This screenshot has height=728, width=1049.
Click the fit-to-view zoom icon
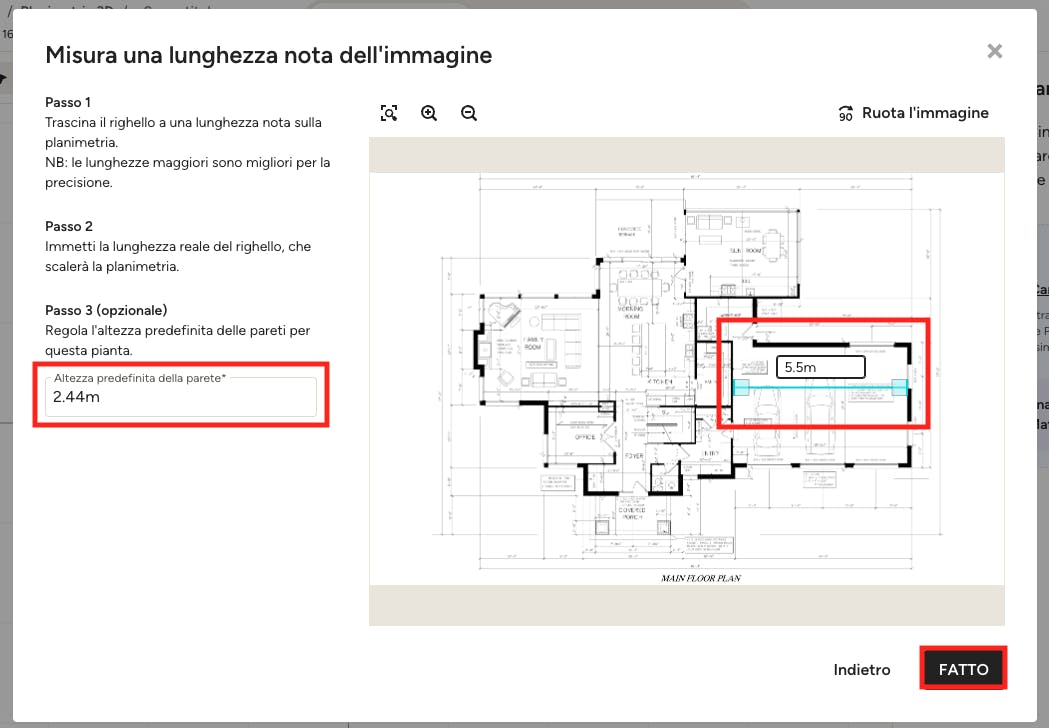[x=389, y=113]
